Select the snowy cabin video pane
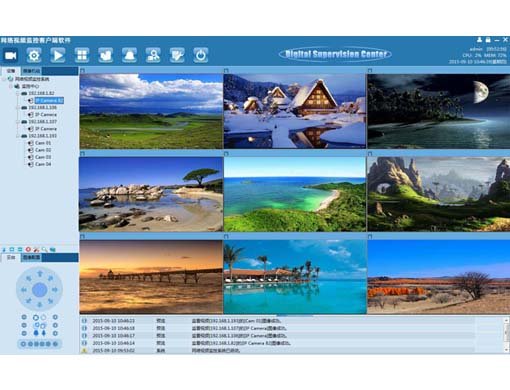 tap(295, 111)
